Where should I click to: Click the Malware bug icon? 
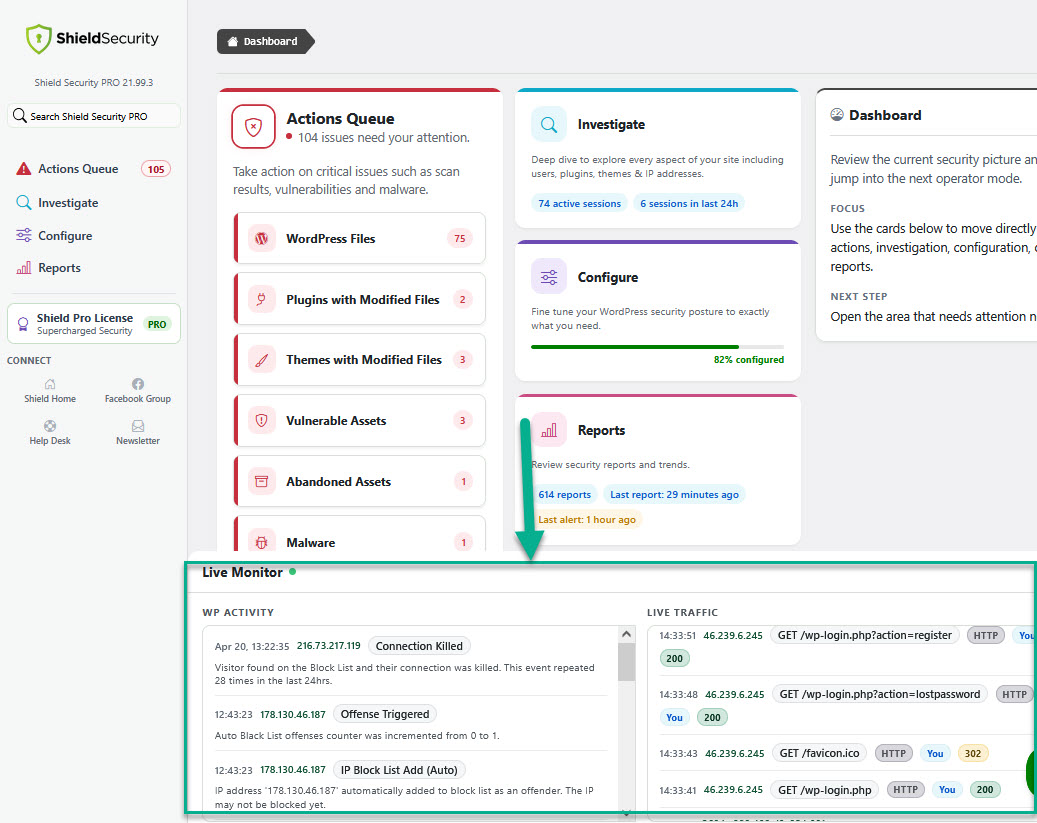(262, 542)
